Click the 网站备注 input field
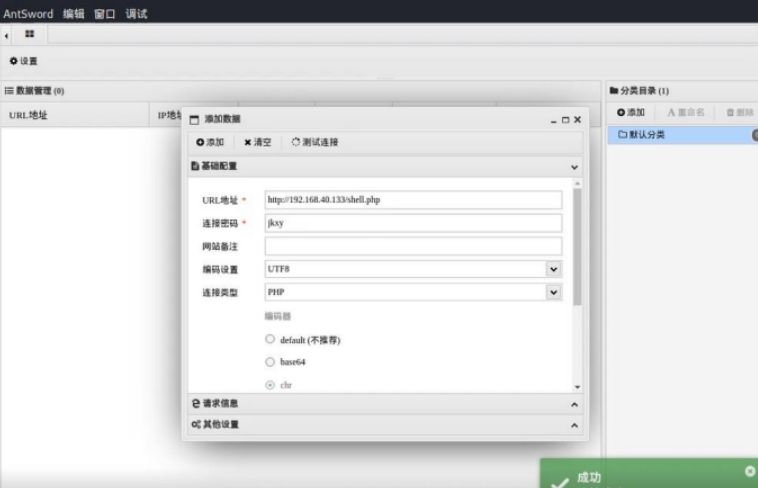This screenshot has width=758, height=488. click(x=413, y=246)
